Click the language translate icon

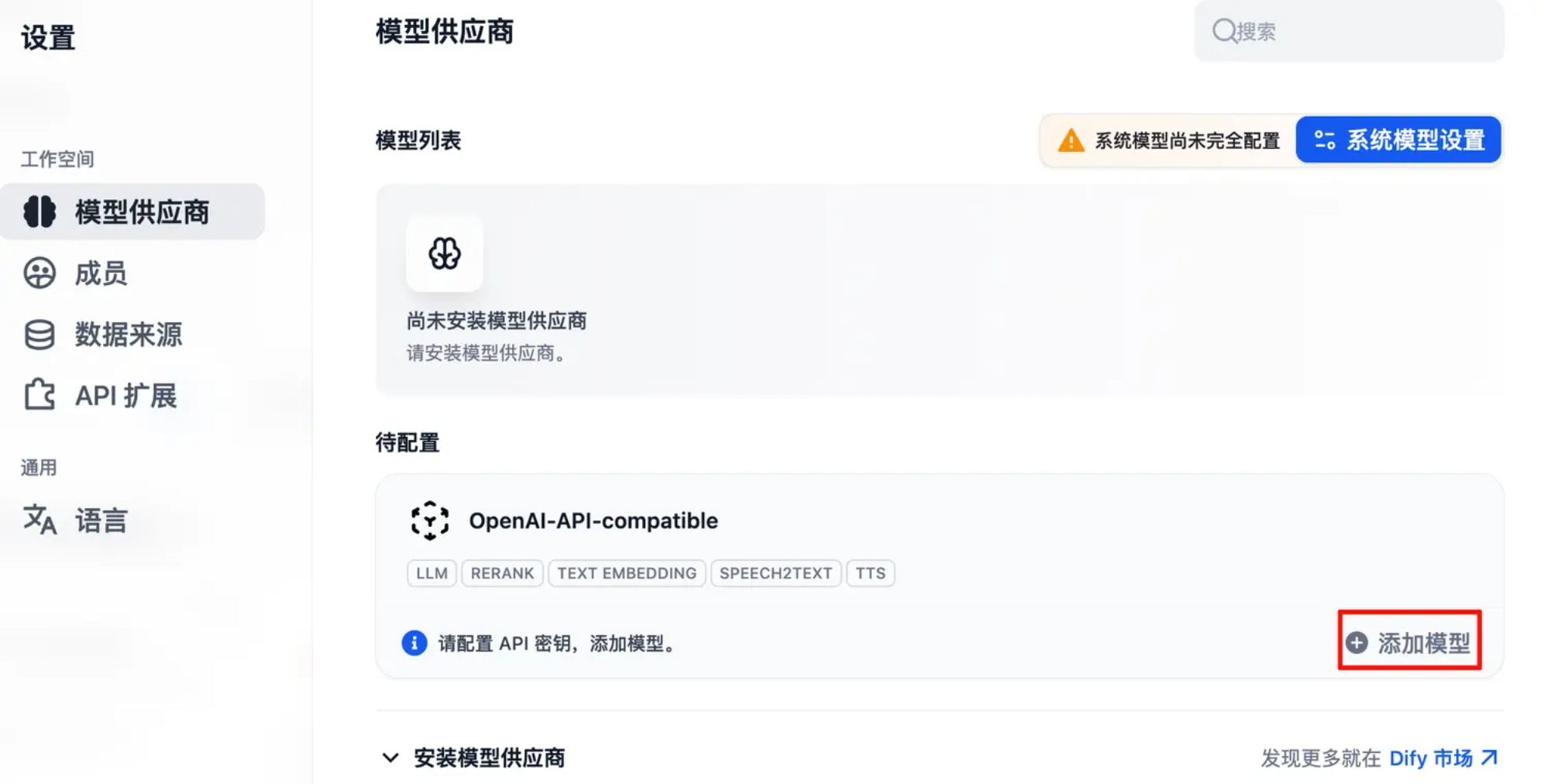[x=40, y=519]
